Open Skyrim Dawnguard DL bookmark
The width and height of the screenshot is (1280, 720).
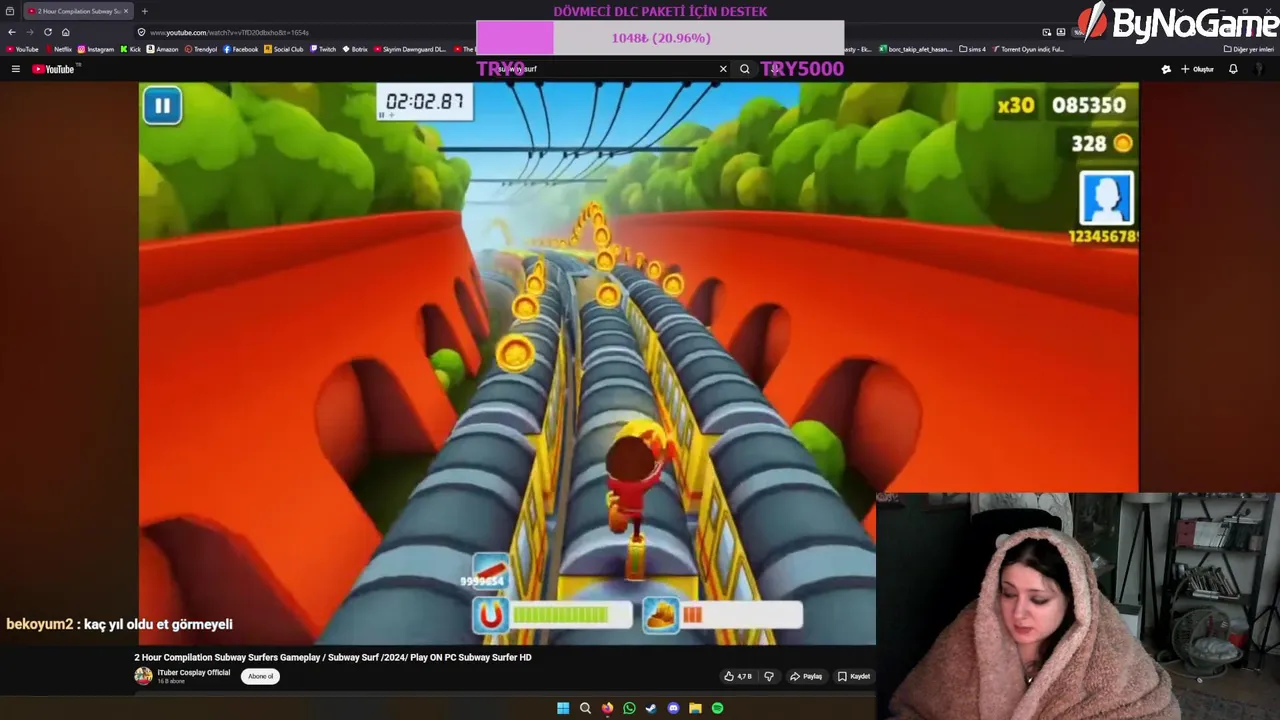[x=410, y=49]
